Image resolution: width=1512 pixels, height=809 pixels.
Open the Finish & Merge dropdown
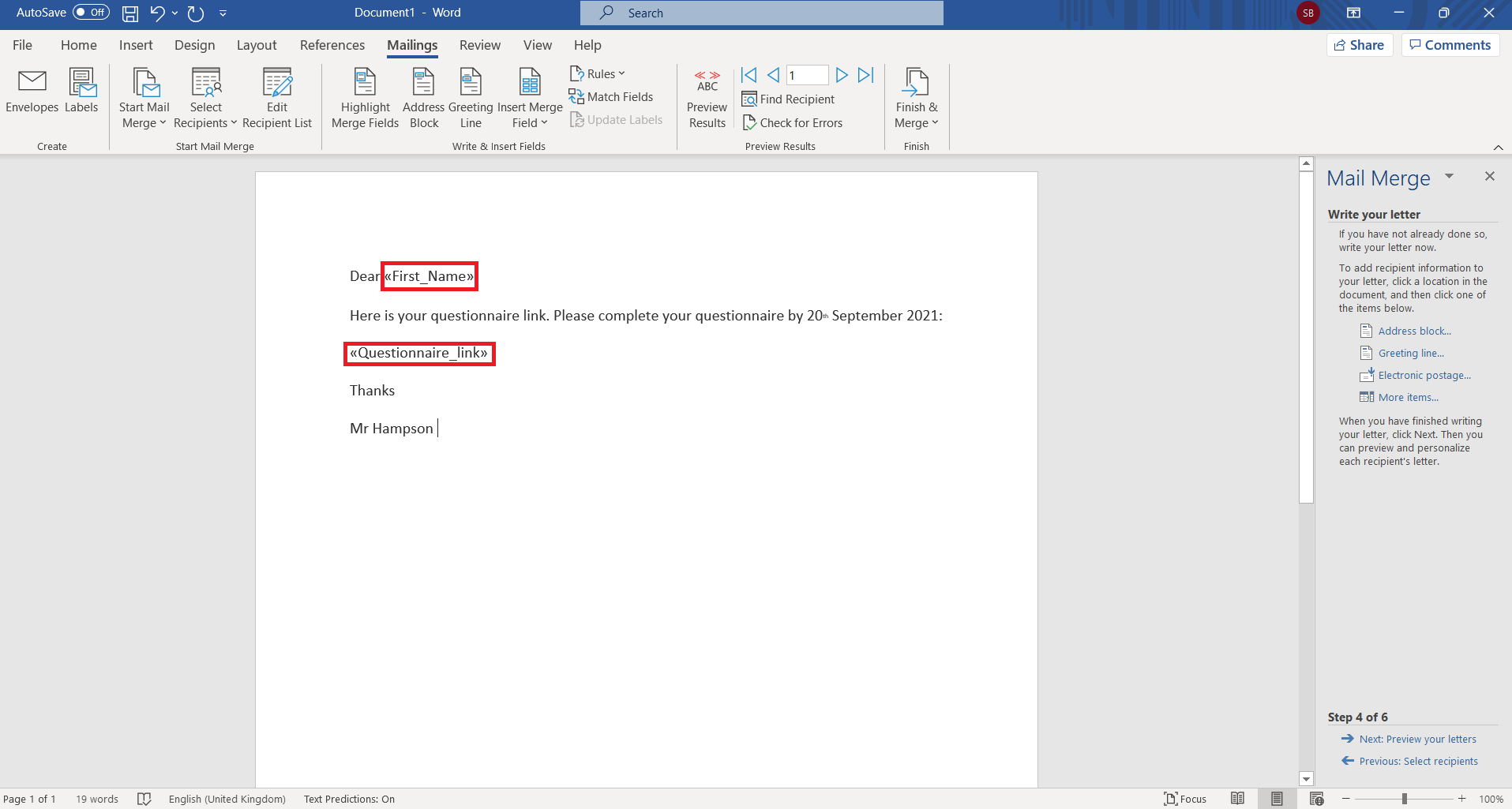coord(916,99)
